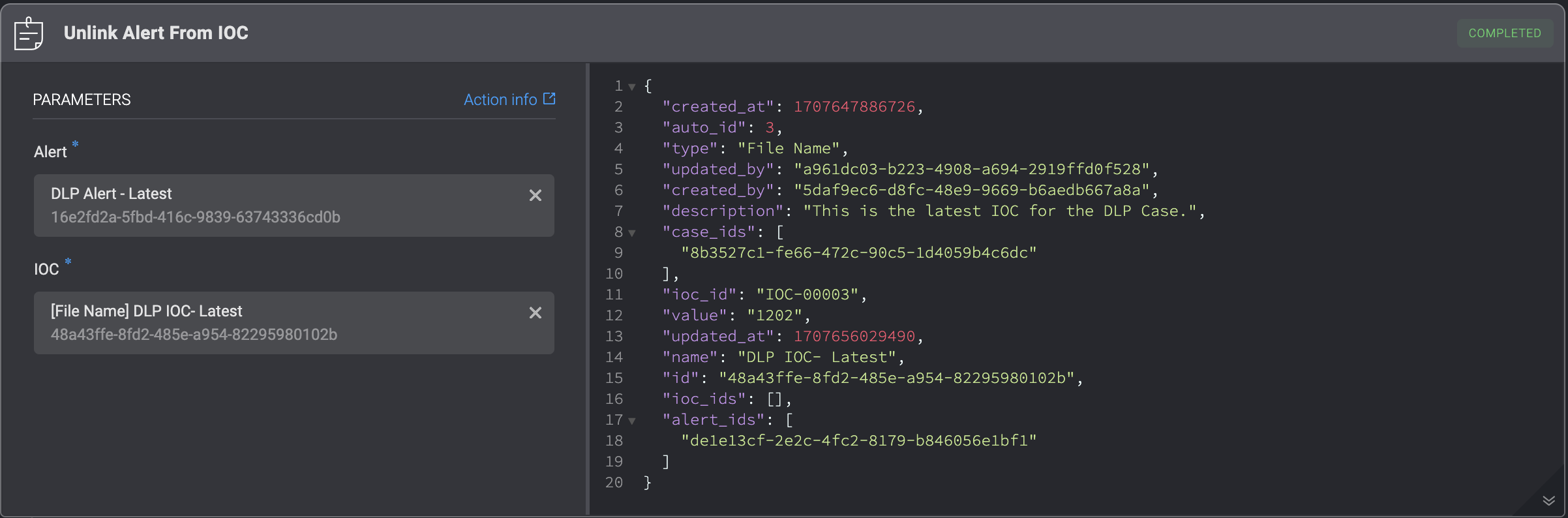Click line number 20 in the gutter
Viewport: 1568px width, 518px height.
[614, 482]
